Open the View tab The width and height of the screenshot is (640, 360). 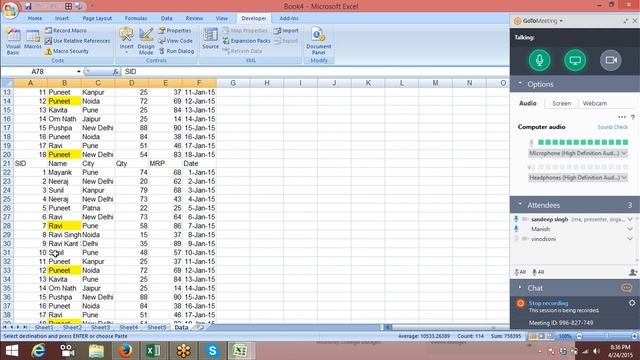[222, 18]
